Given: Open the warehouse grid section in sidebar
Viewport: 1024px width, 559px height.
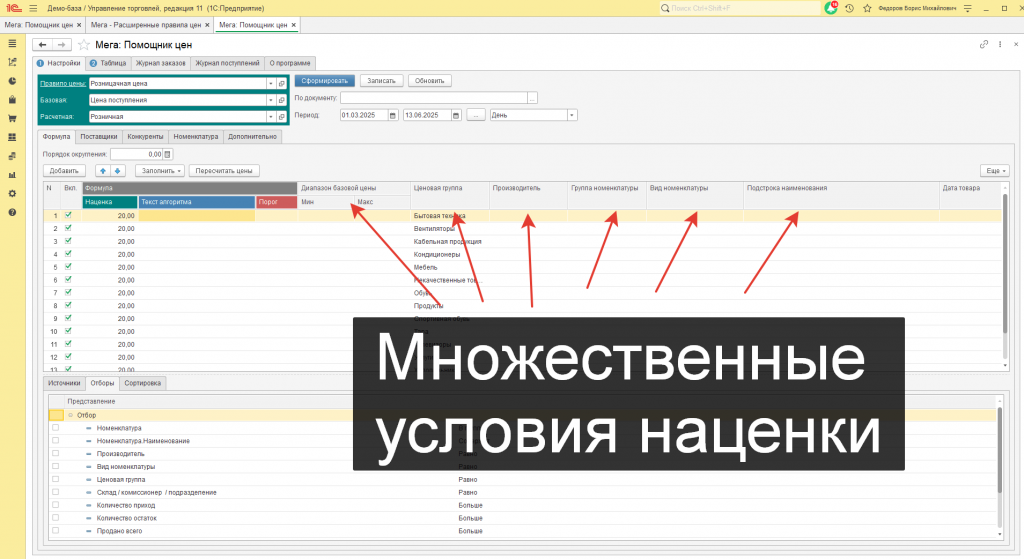Looking at the screenshot, I should click(x=12, y=137).
